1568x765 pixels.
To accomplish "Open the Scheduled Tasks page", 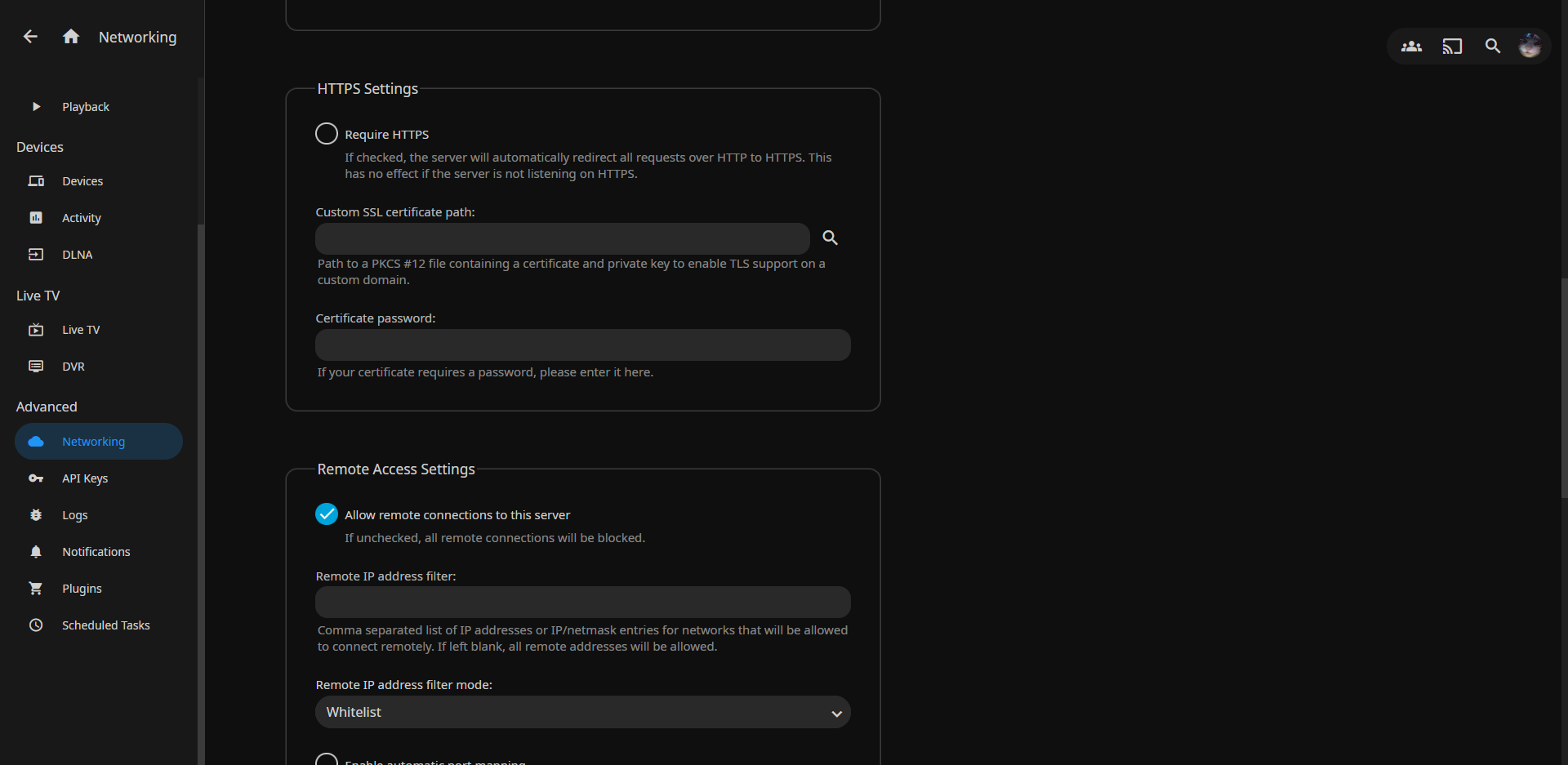I will pos(105,625).
